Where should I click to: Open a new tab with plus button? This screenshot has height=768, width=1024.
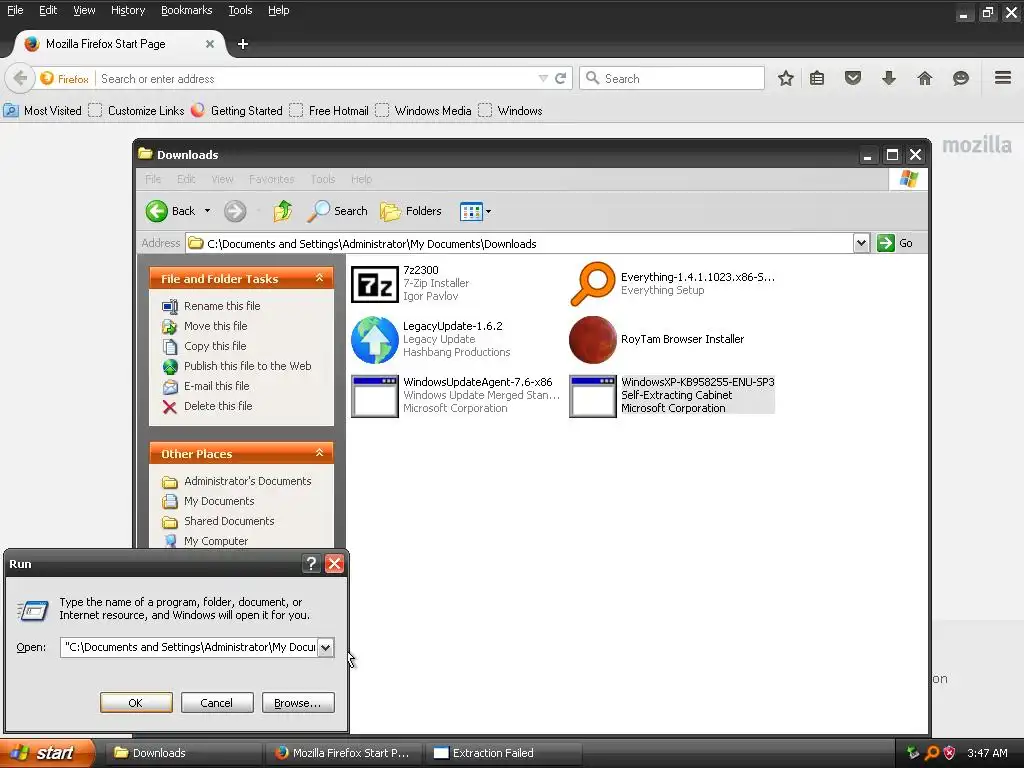coord(243,44)
